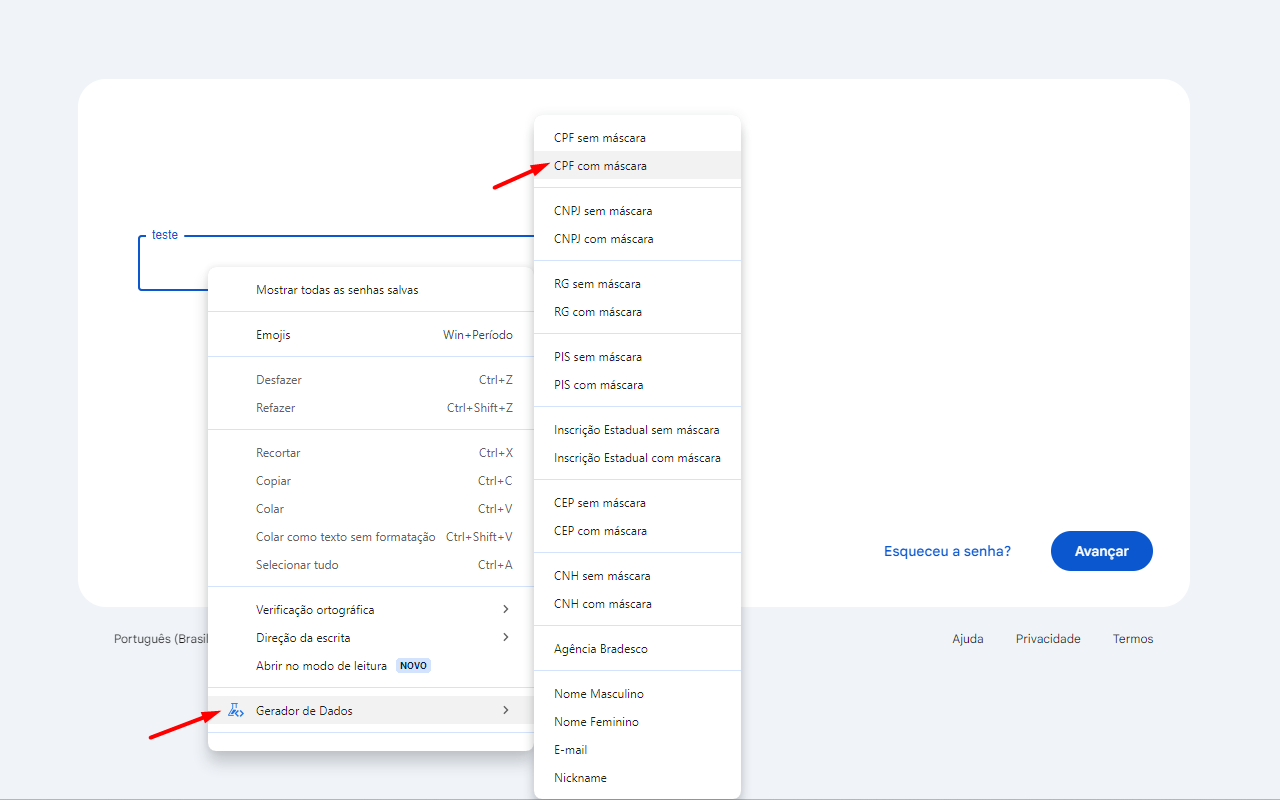Open Esqueceu a senha? link
The width and height of the screenshot is (1280, 800).
[947, 551]
